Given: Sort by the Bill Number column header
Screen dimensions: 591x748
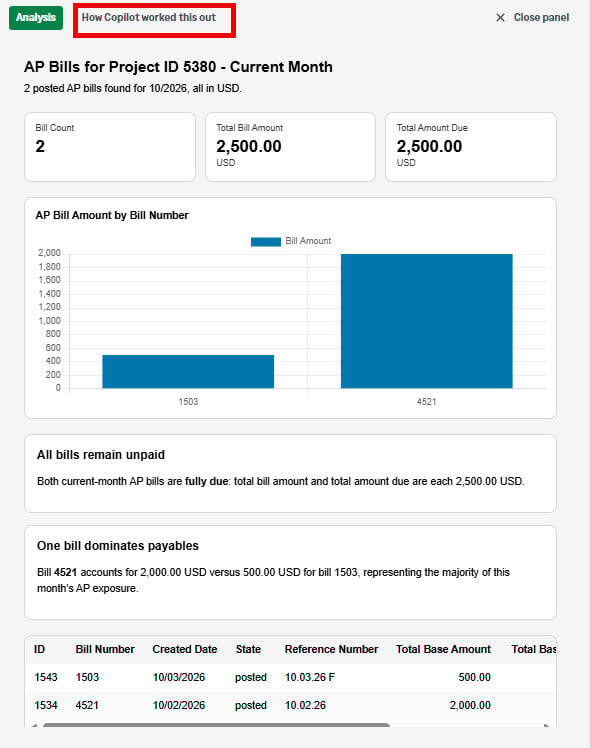Looking at the screenshot, I should pyautogui.click(x=105, y=649).
